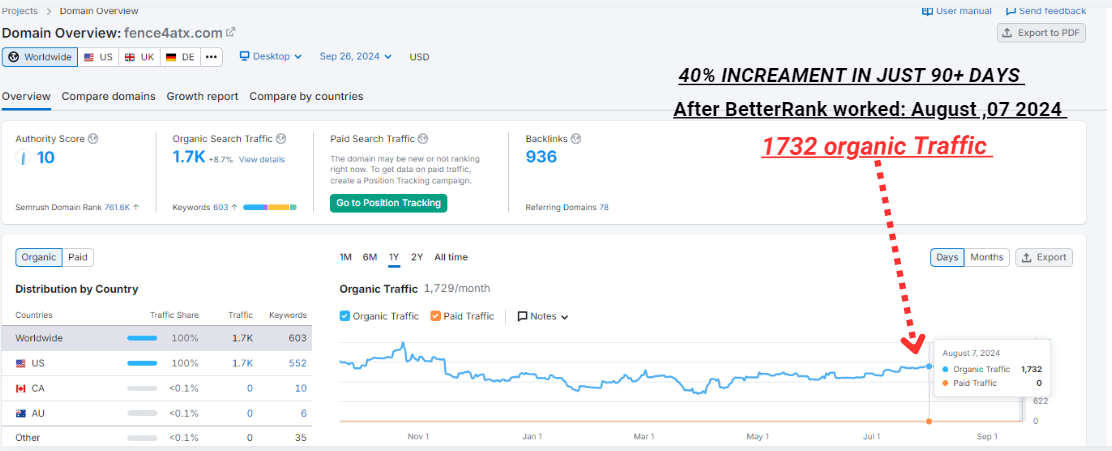Click the August 7 data point on chart
Viewport: 1112px width, 451px height.
pos(930,366)
